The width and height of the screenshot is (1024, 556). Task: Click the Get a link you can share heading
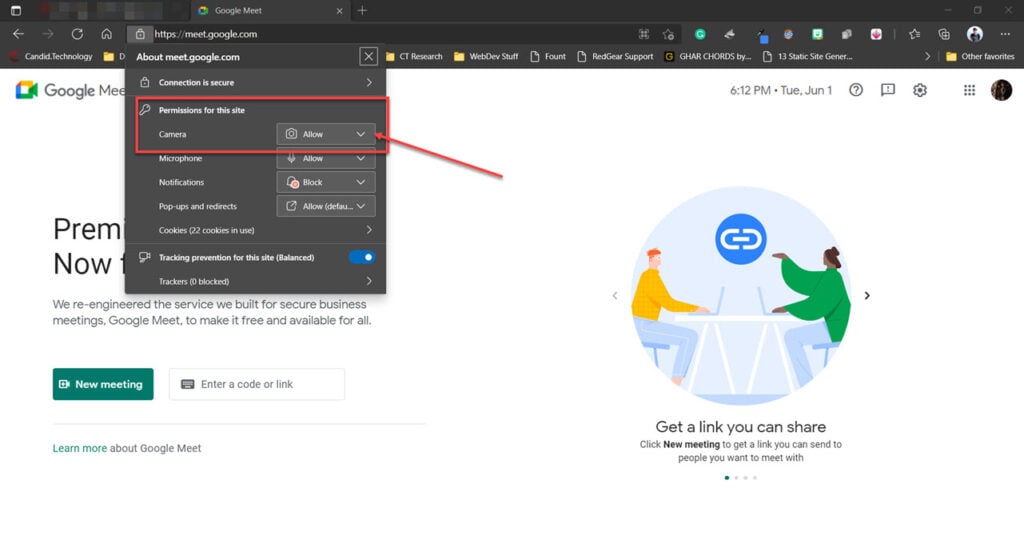tap(741, 427)
